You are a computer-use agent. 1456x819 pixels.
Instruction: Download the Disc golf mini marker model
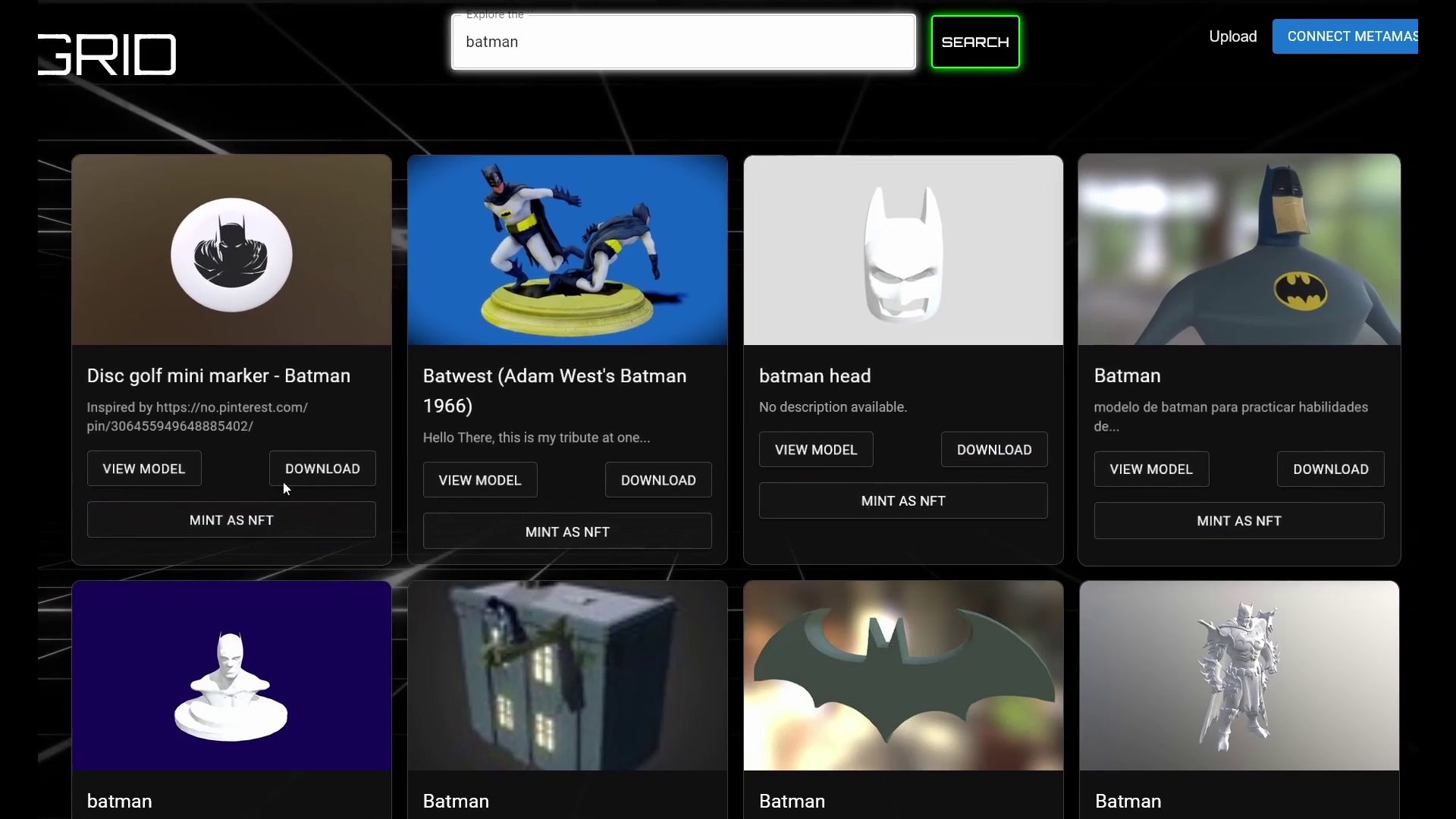pyautogui.click(x=322, y=469)
